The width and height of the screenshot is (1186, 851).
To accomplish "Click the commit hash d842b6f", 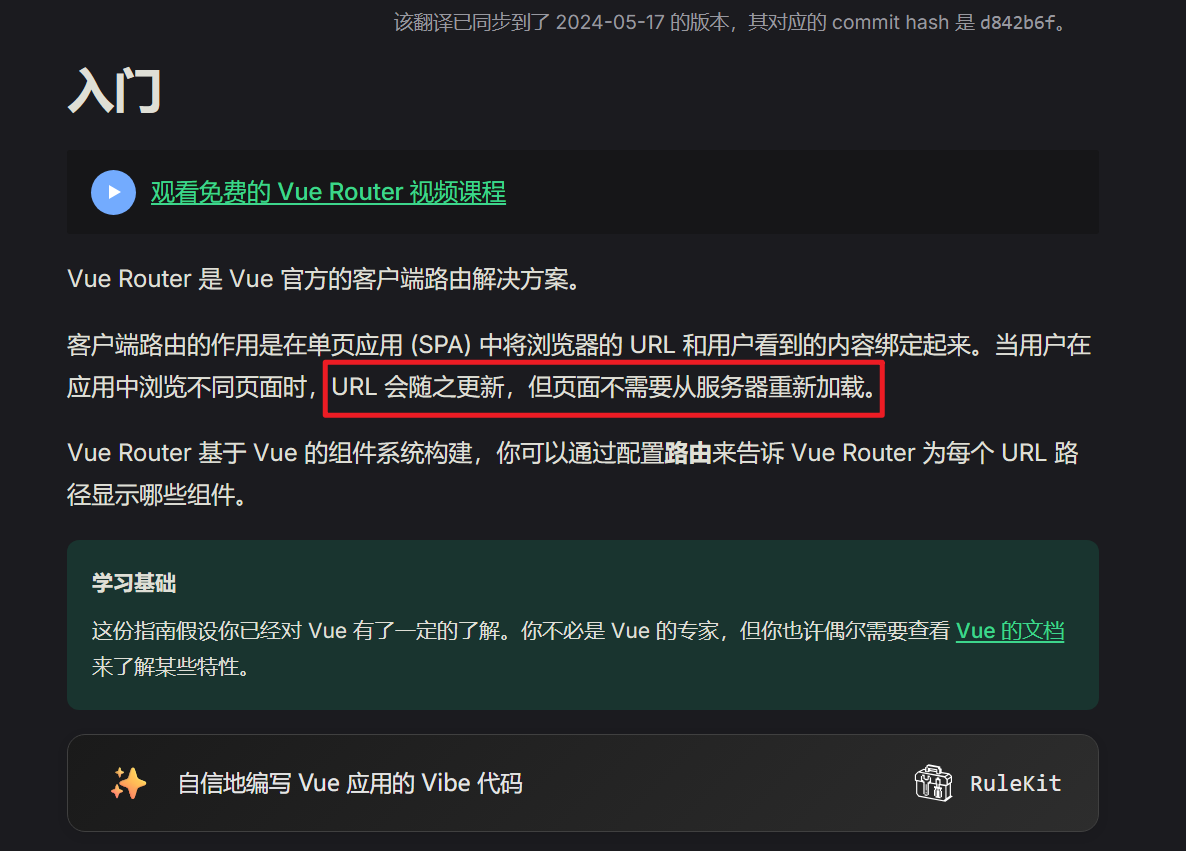I will [x=1017, y=23].
